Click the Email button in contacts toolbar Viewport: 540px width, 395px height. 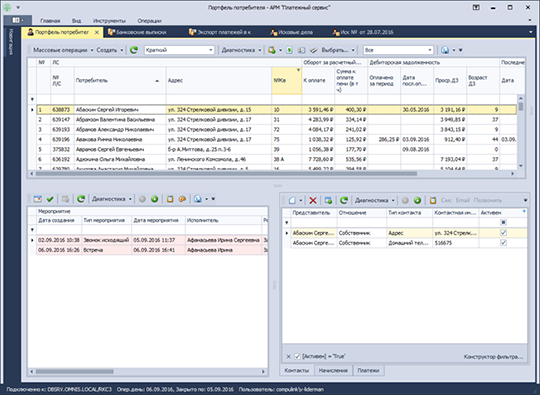click(x=463, y=200)
